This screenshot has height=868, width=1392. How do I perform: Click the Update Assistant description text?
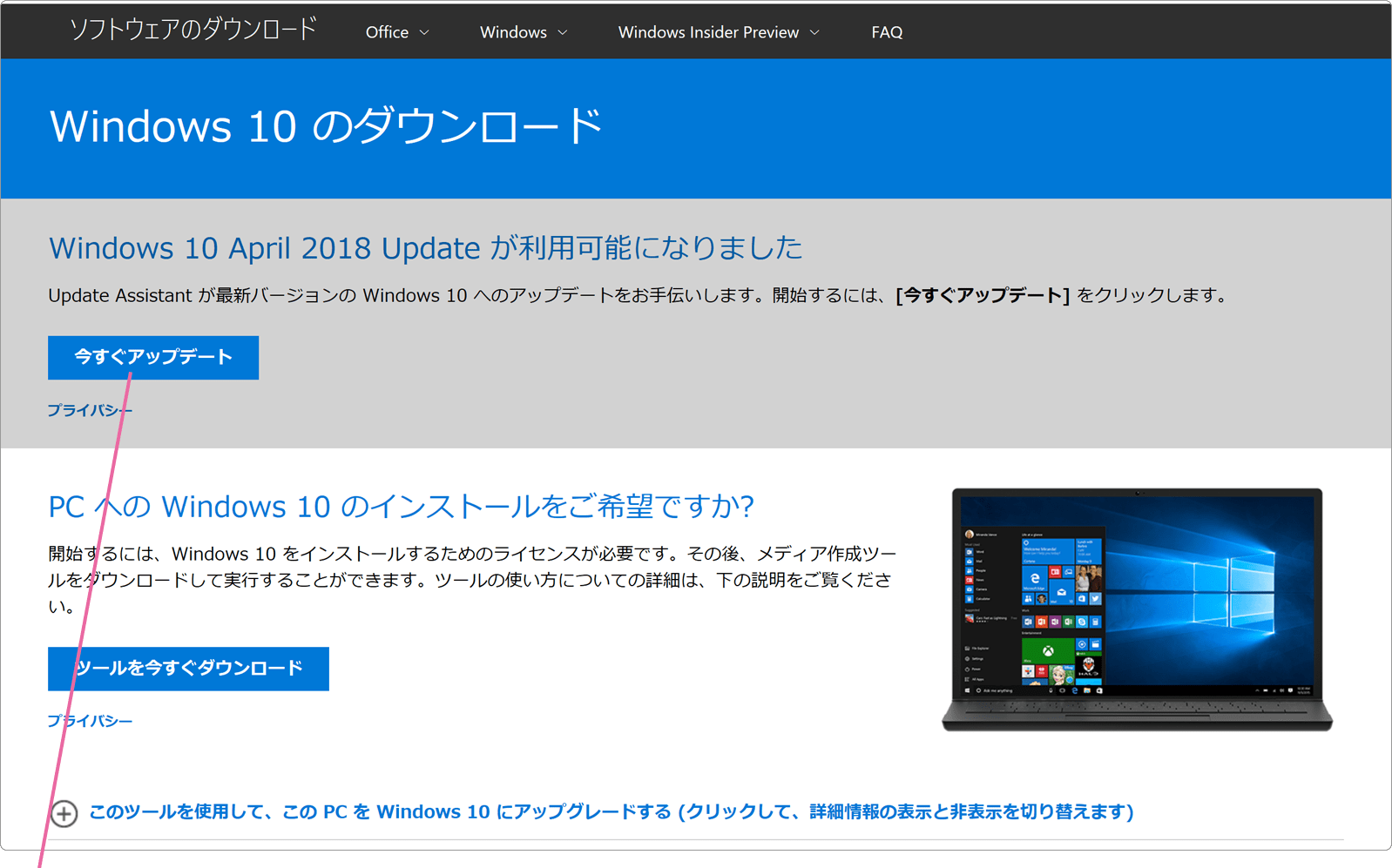pyautogui.click(x=639, y=295)
